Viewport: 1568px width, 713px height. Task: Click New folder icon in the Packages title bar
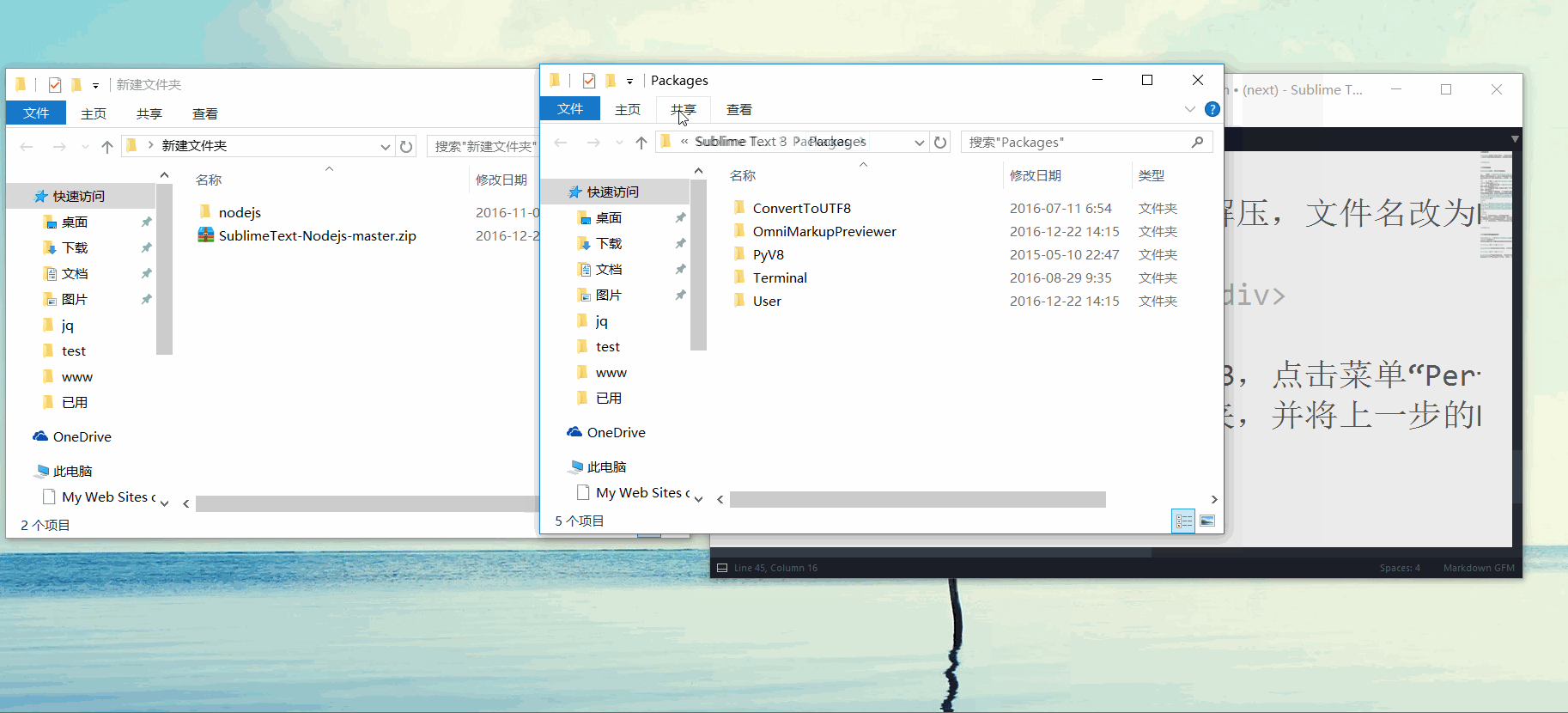611,81
